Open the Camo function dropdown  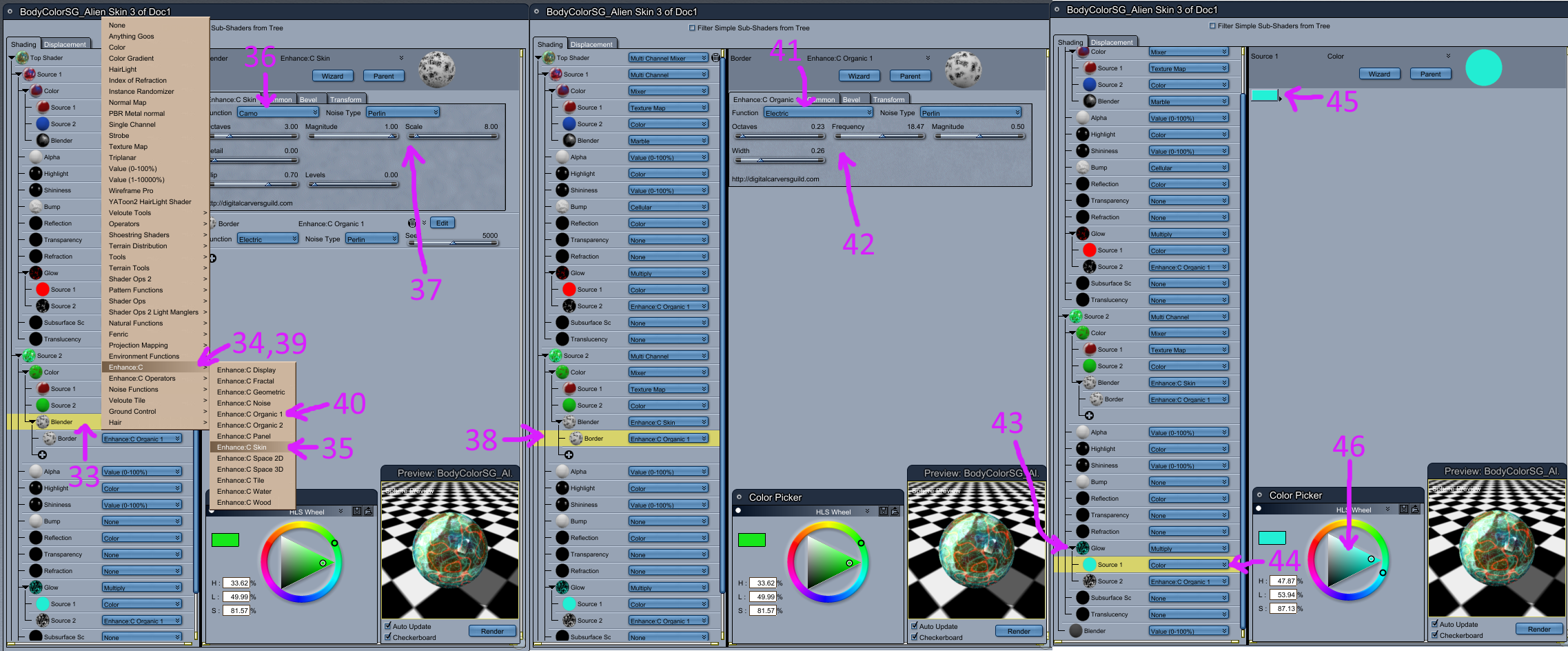coord(278,112)
